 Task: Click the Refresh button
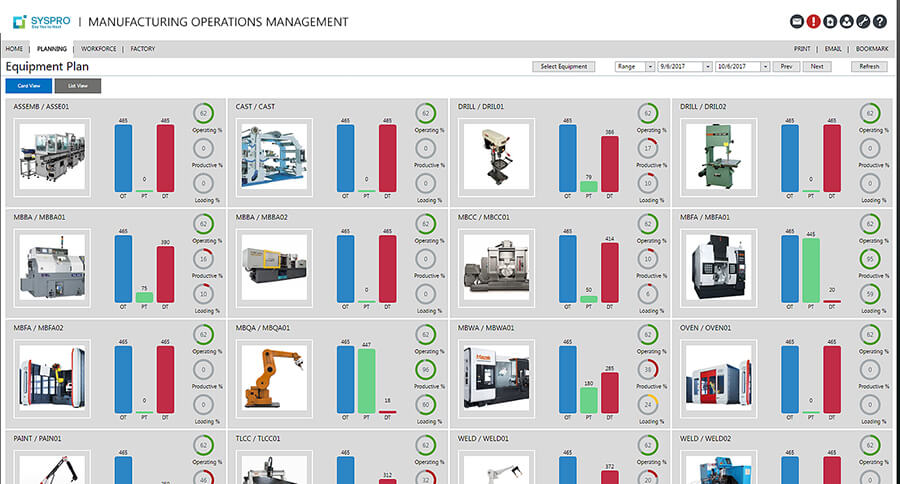pos(869,67)
